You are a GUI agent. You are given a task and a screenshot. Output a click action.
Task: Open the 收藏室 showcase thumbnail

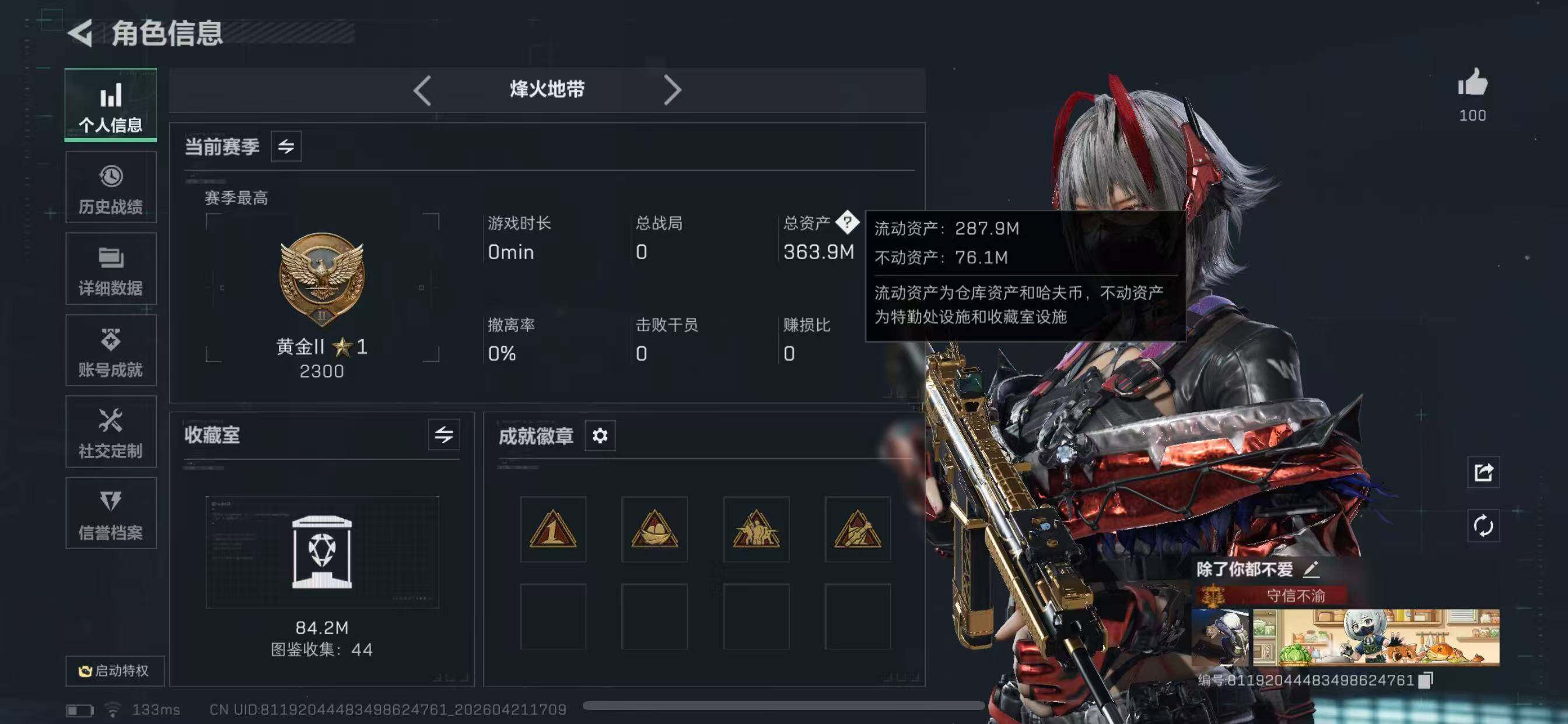(322, 552)
